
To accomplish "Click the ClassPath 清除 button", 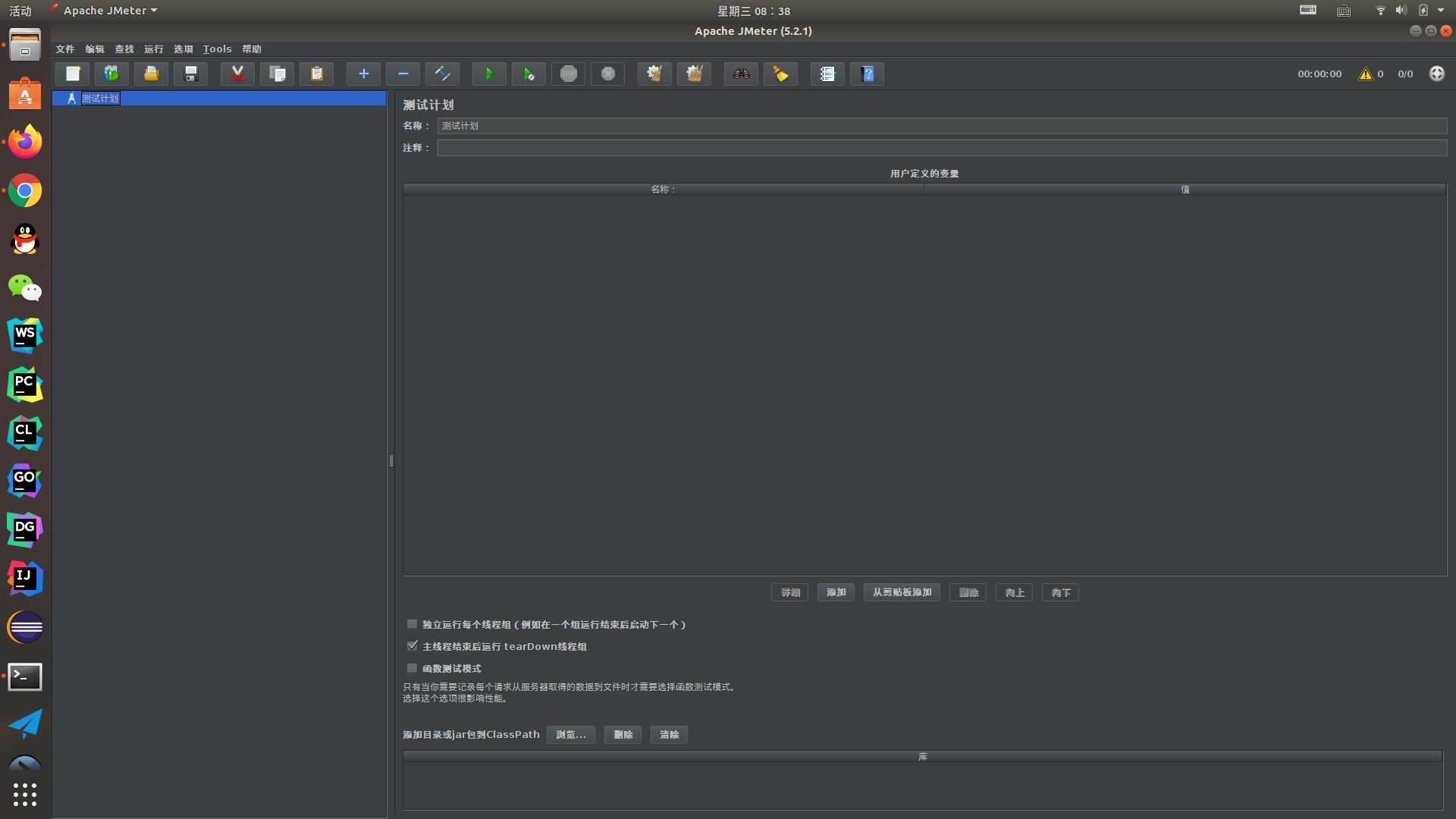I will click(669, 735).
